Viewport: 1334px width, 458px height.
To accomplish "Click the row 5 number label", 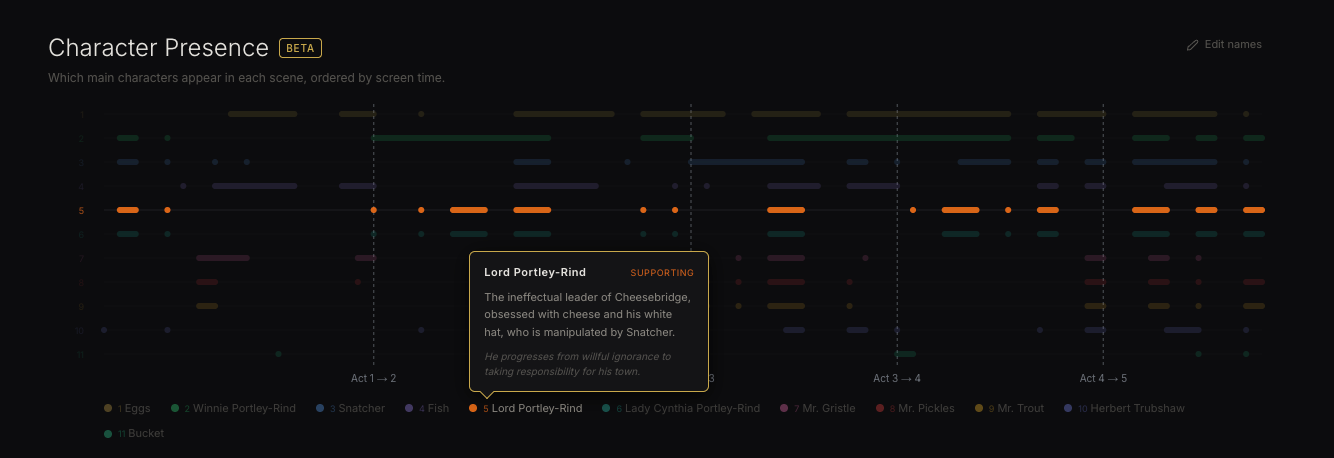I will click(81, 211).
